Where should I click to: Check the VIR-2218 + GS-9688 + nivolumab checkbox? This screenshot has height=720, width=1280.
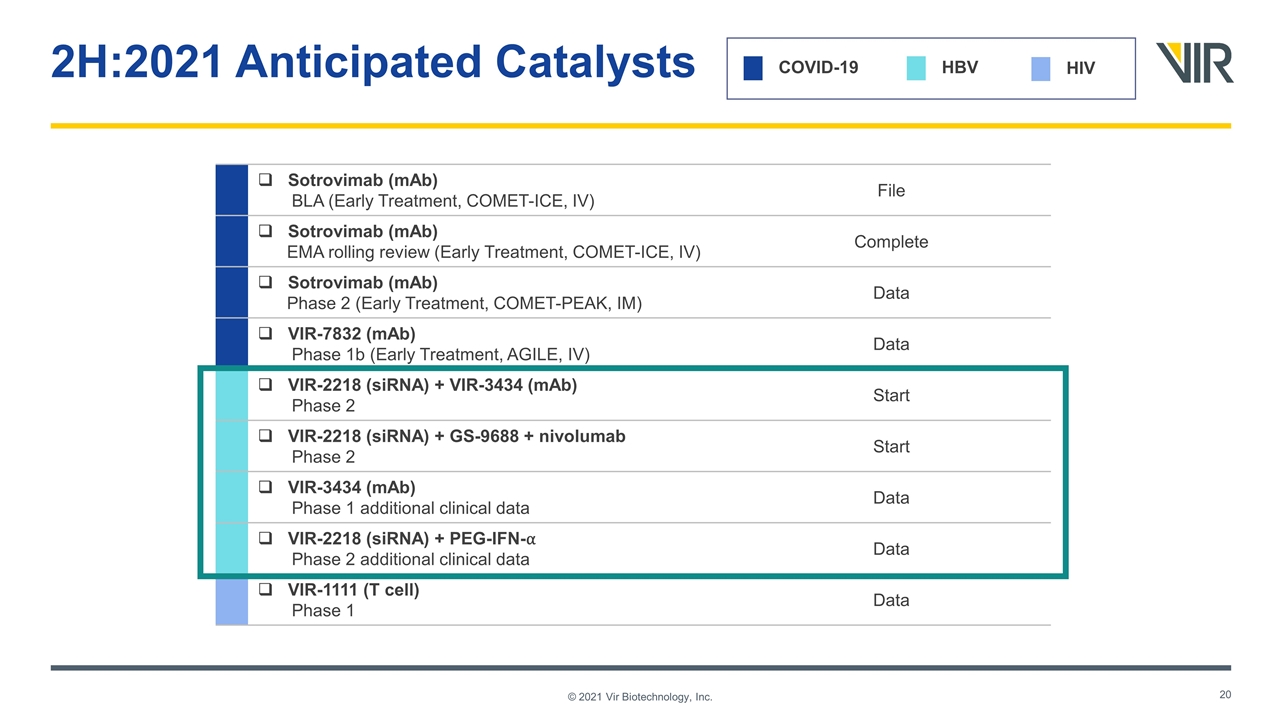(266, 437)
